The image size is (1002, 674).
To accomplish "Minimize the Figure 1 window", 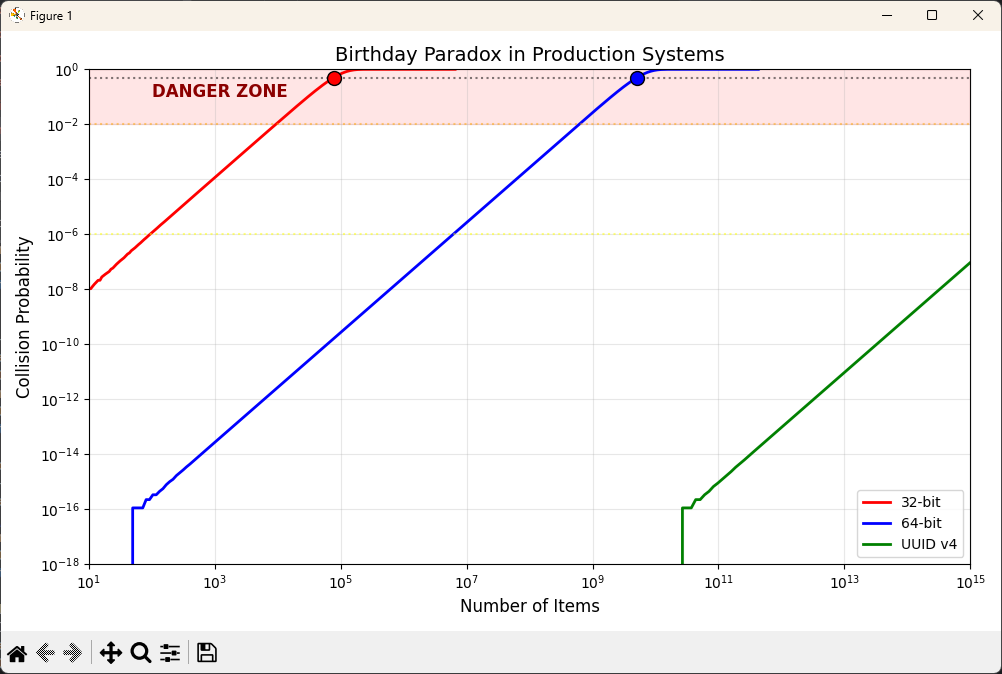I will [x=886, y=15].
